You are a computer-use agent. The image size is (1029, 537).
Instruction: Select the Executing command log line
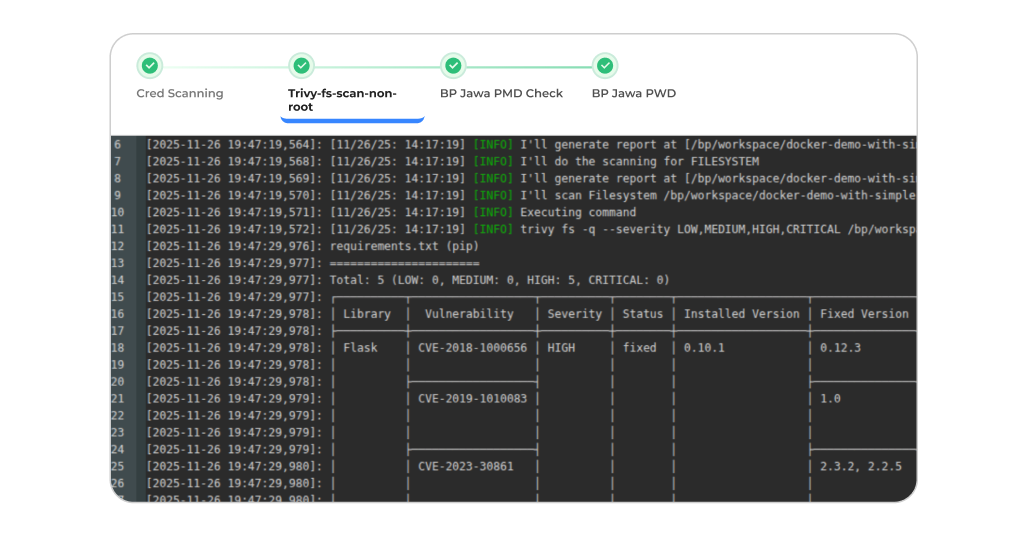click(x=578, y=212)
